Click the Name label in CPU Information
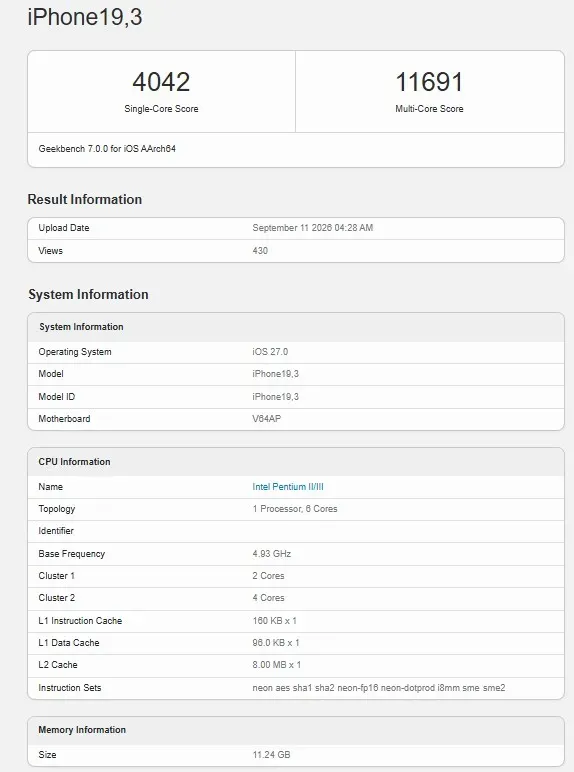Viewport: 574px width, 772px height. (x=51, y=487)
